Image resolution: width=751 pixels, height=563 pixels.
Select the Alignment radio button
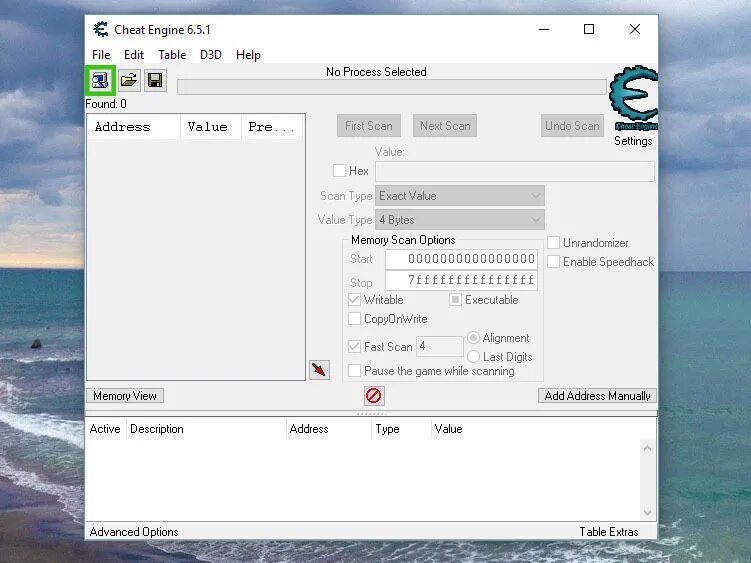point(473,337)
